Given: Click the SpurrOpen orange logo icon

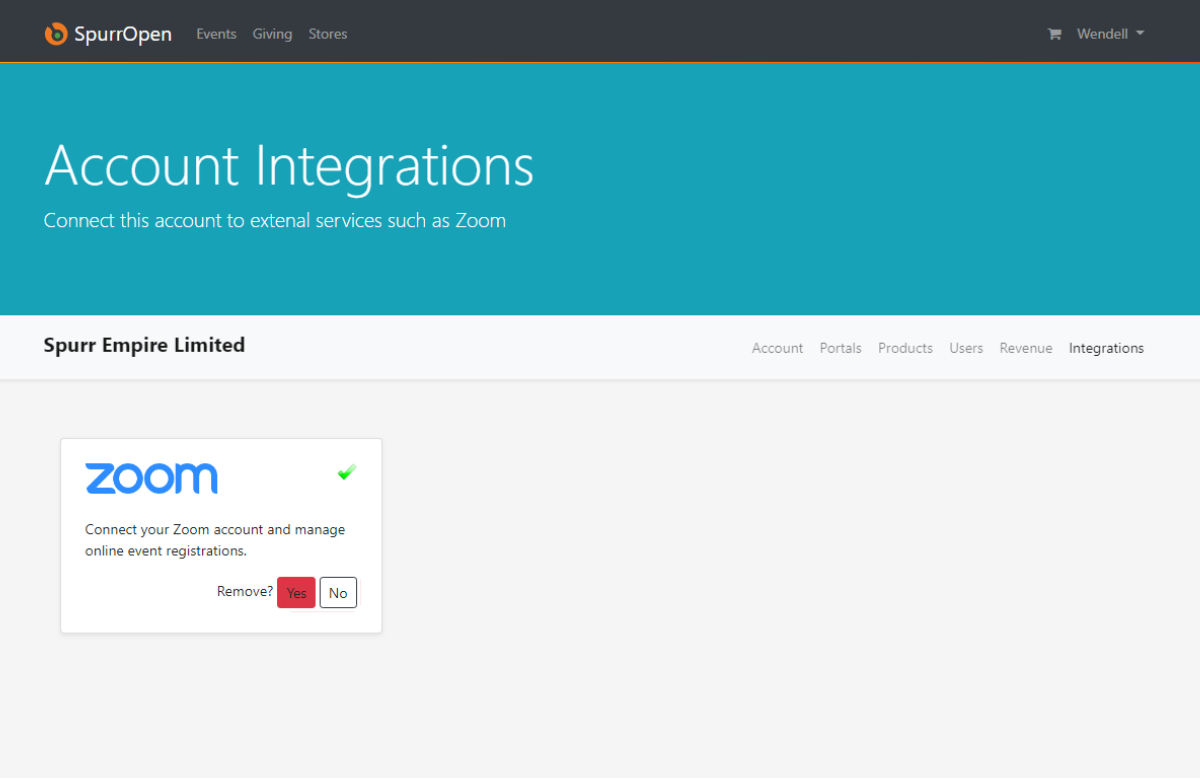Looking at the screenshot, I should click(x=56, y=34).
